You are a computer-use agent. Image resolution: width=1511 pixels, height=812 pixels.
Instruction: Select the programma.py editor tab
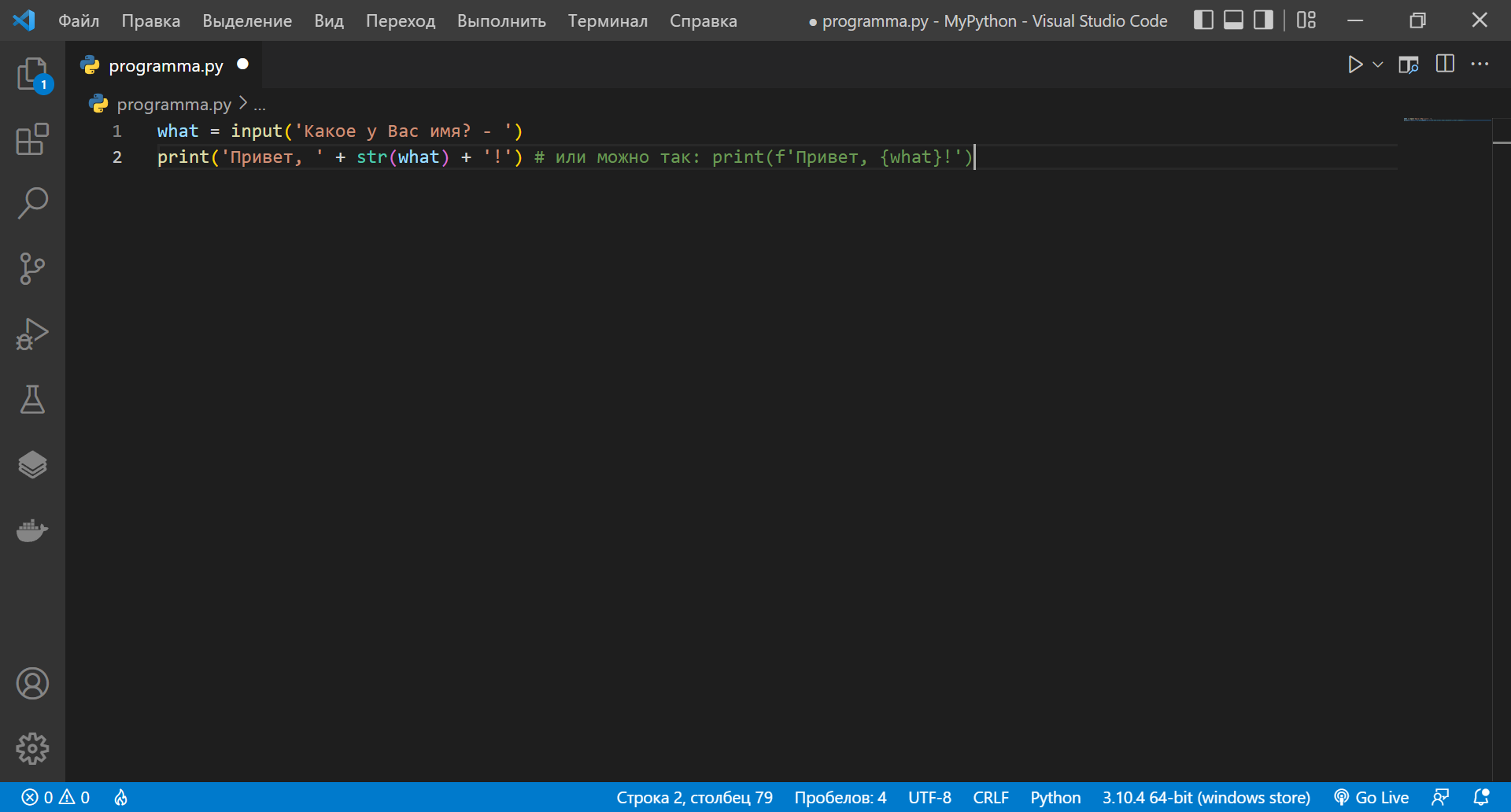165,65
